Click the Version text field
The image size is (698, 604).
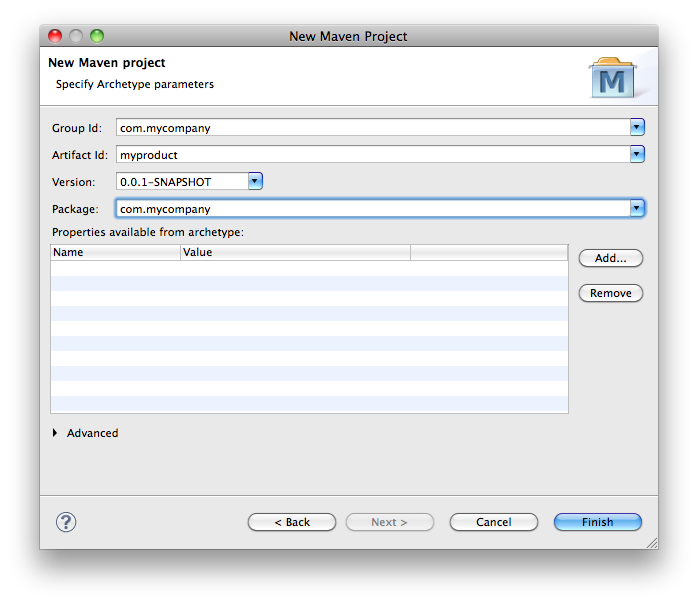tap(182, 181)
